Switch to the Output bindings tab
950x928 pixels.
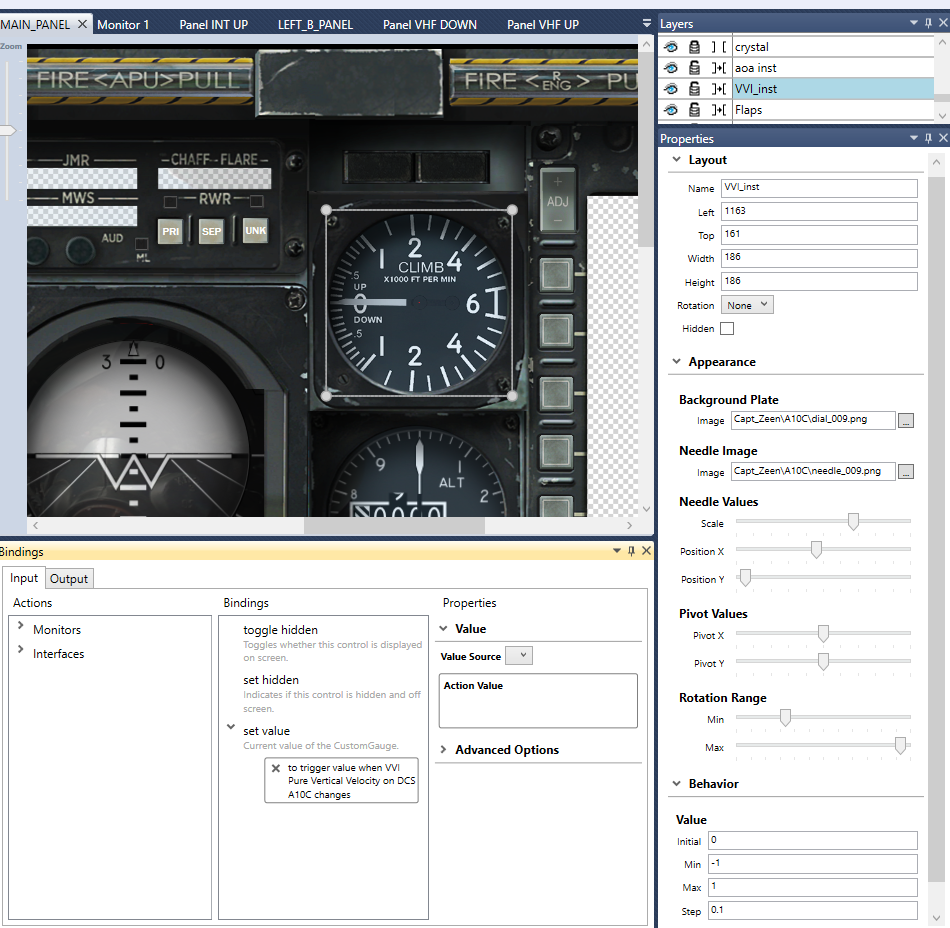69,578
